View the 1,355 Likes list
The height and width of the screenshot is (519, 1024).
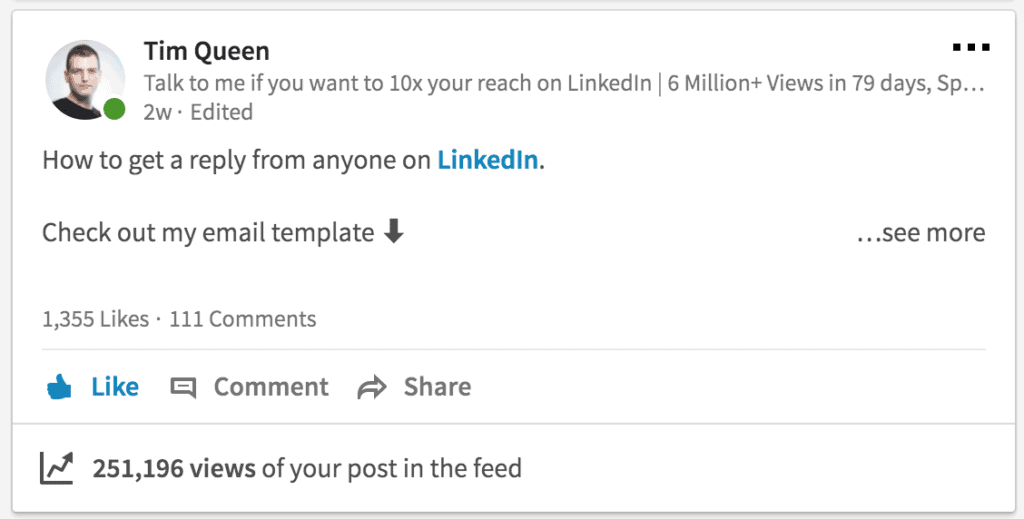[x=94, y=320]
